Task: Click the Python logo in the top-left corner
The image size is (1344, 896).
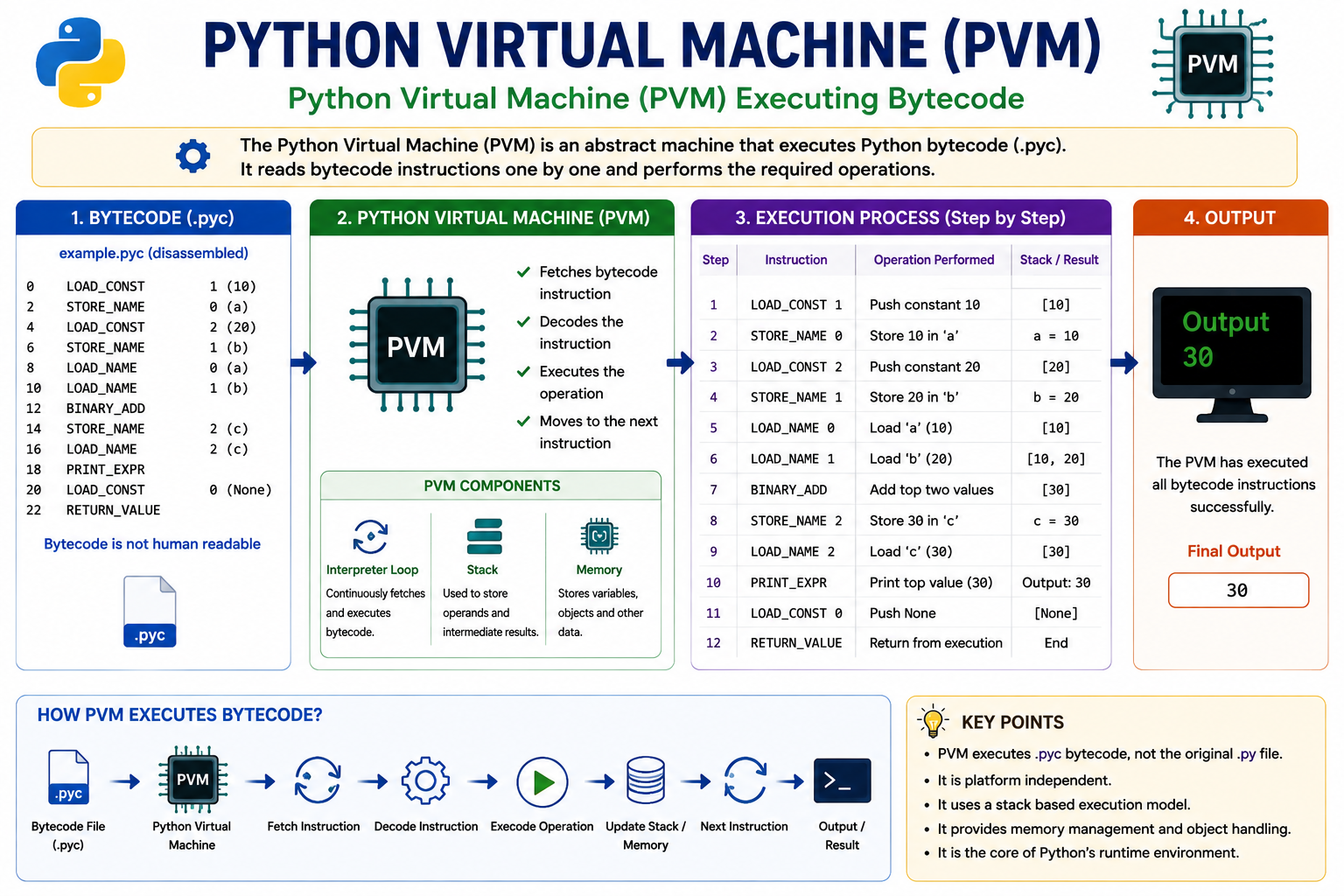Action: tap(80, 63)
